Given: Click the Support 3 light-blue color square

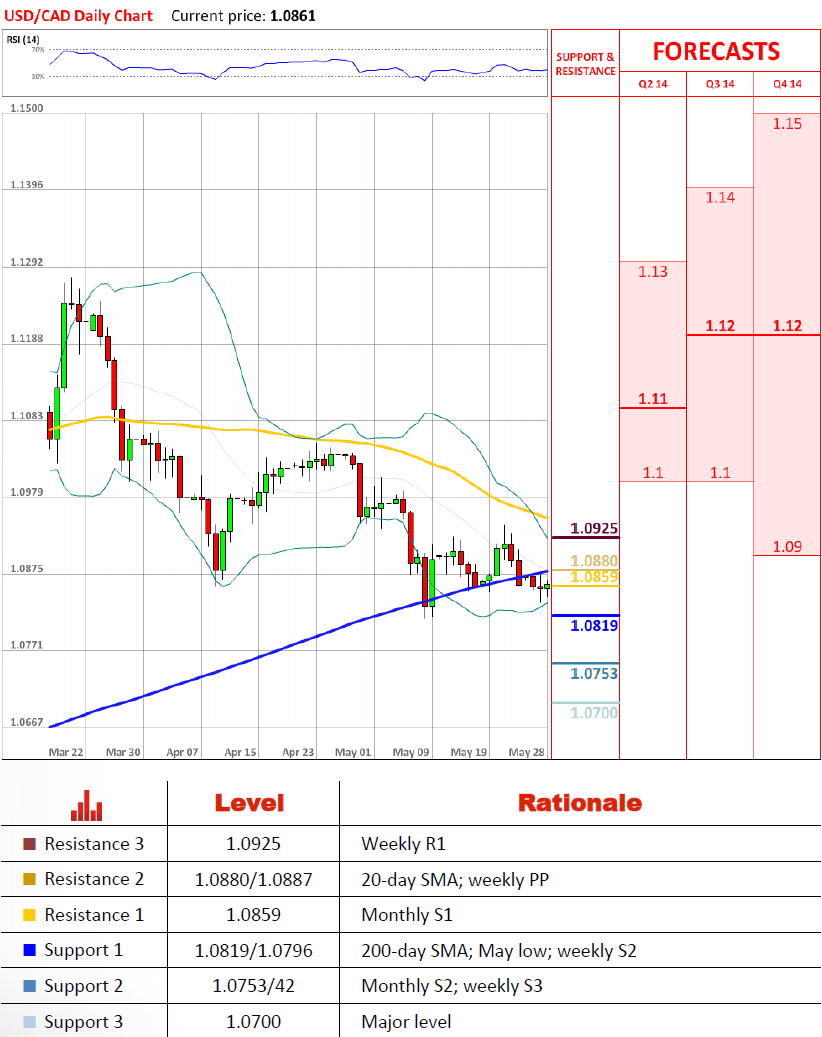Looking at the screenshot, I should click(x=29, y=1021).
